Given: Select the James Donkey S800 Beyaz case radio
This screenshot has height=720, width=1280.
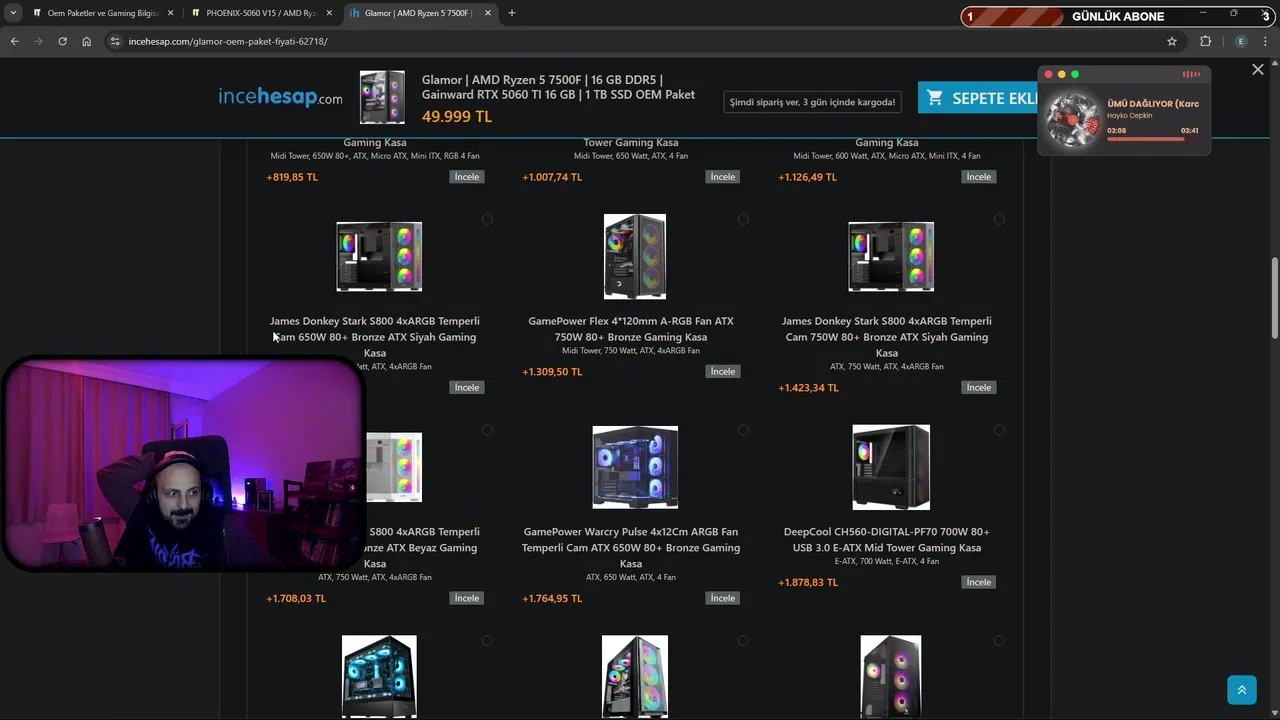Looking at the screenshot, I should click(487, 430).
